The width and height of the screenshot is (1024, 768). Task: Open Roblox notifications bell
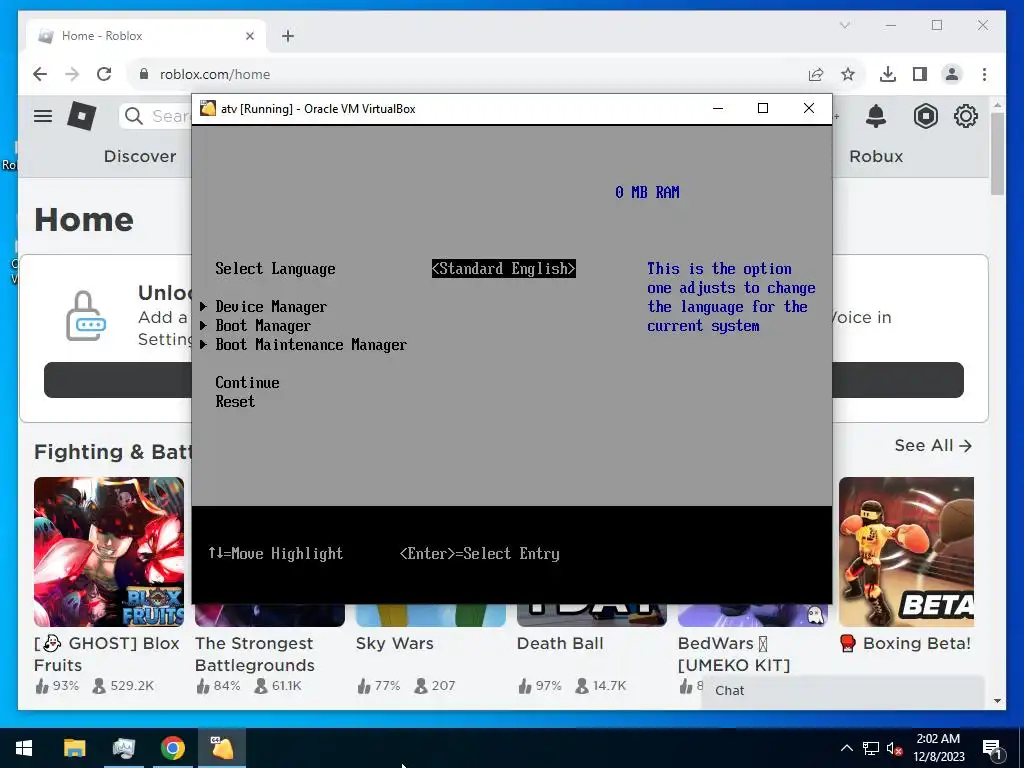(x=876, y=116)
